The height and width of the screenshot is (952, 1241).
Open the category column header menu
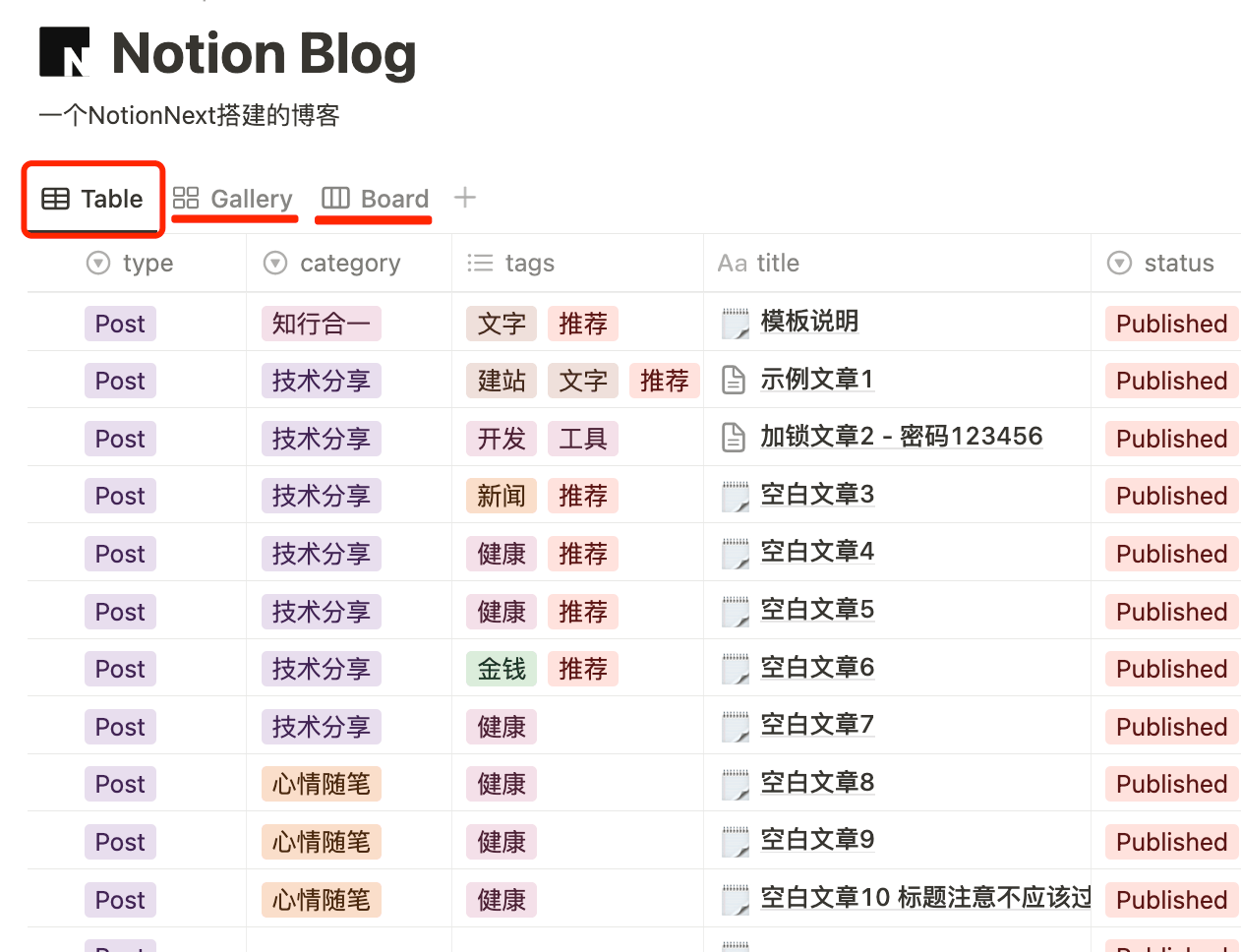(x=349, y=263)
